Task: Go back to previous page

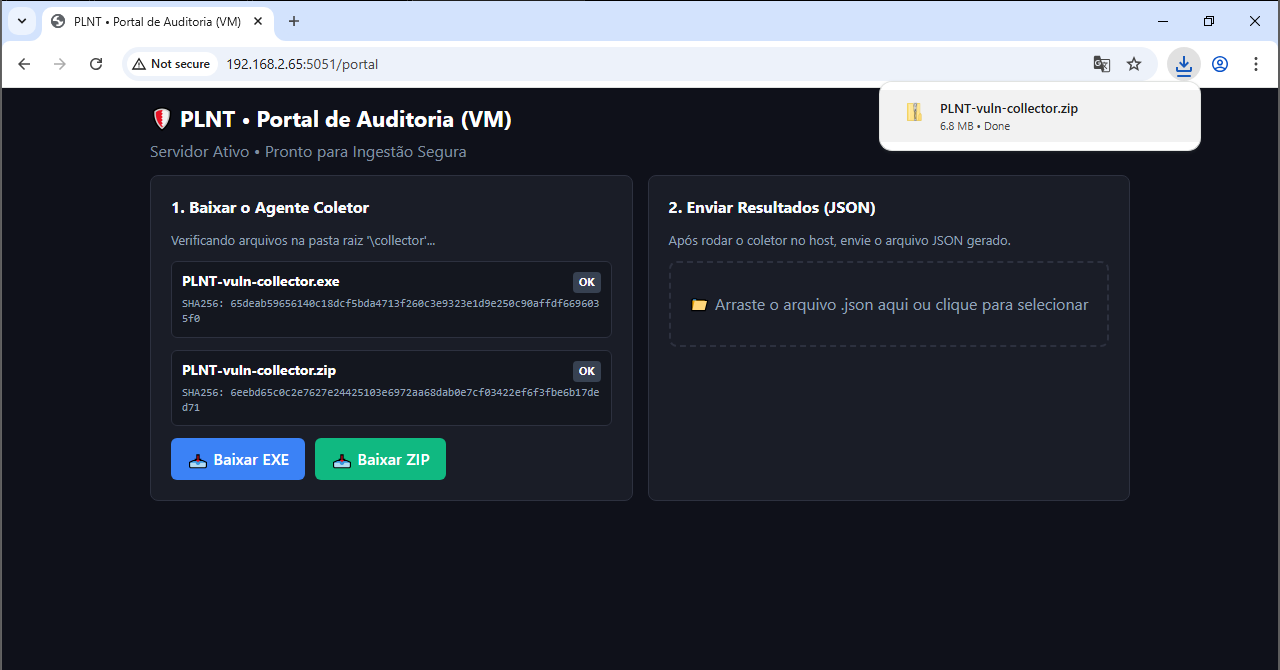Action: coord(24,64)
